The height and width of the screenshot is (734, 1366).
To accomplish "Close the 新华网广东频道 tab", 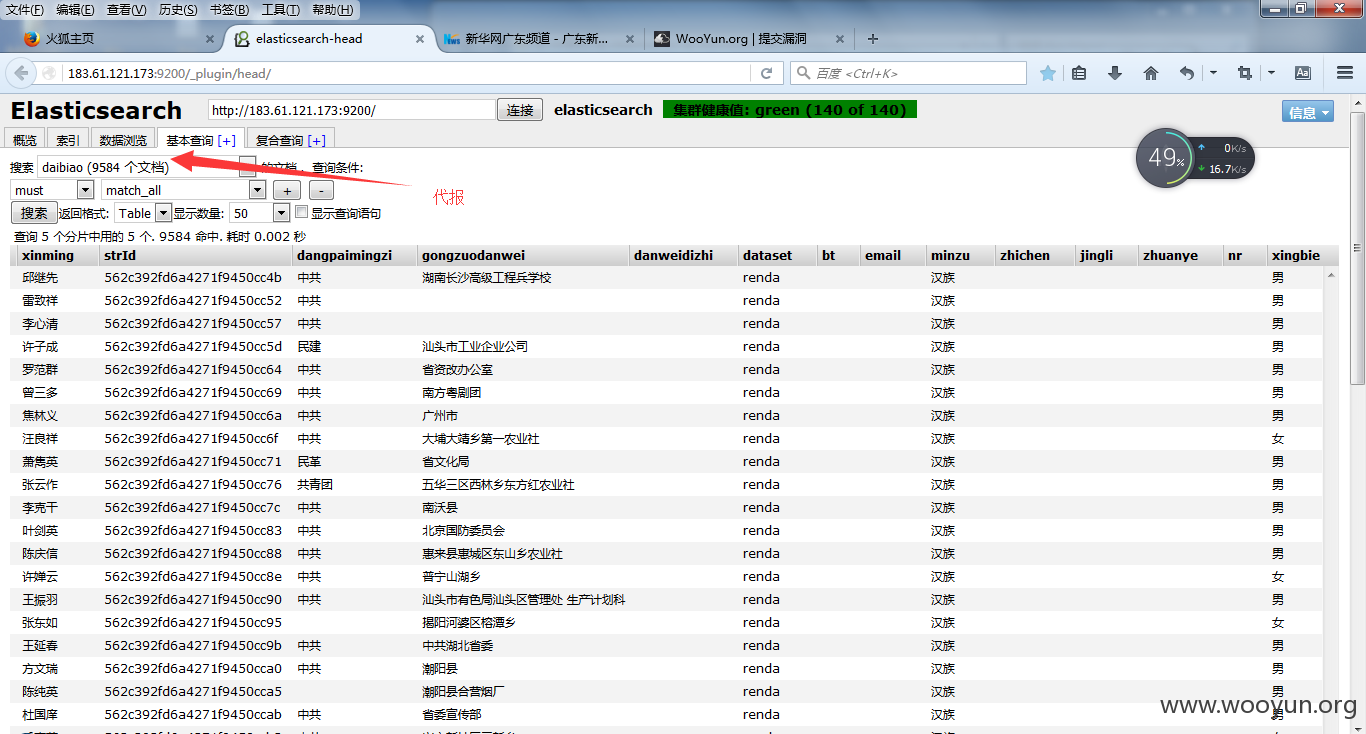I will pos(630,39).
